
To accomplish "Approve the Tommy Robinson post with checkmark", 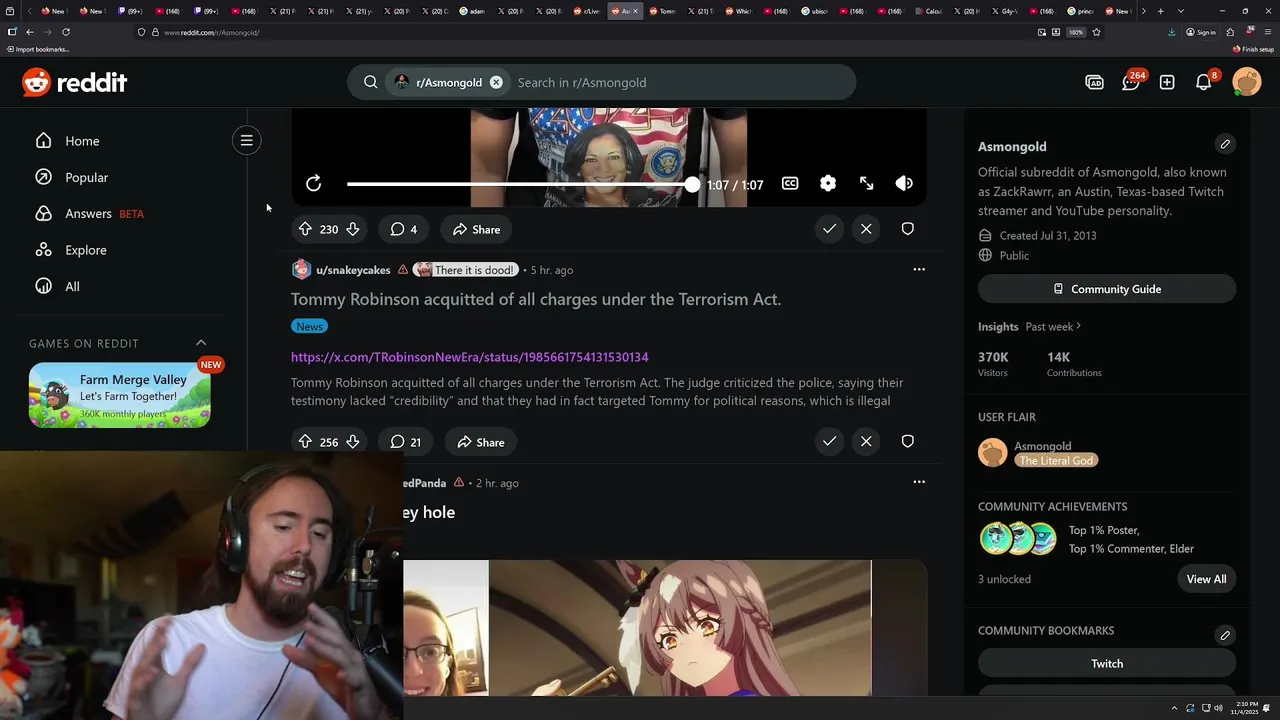I will click(x=829, y=441).
